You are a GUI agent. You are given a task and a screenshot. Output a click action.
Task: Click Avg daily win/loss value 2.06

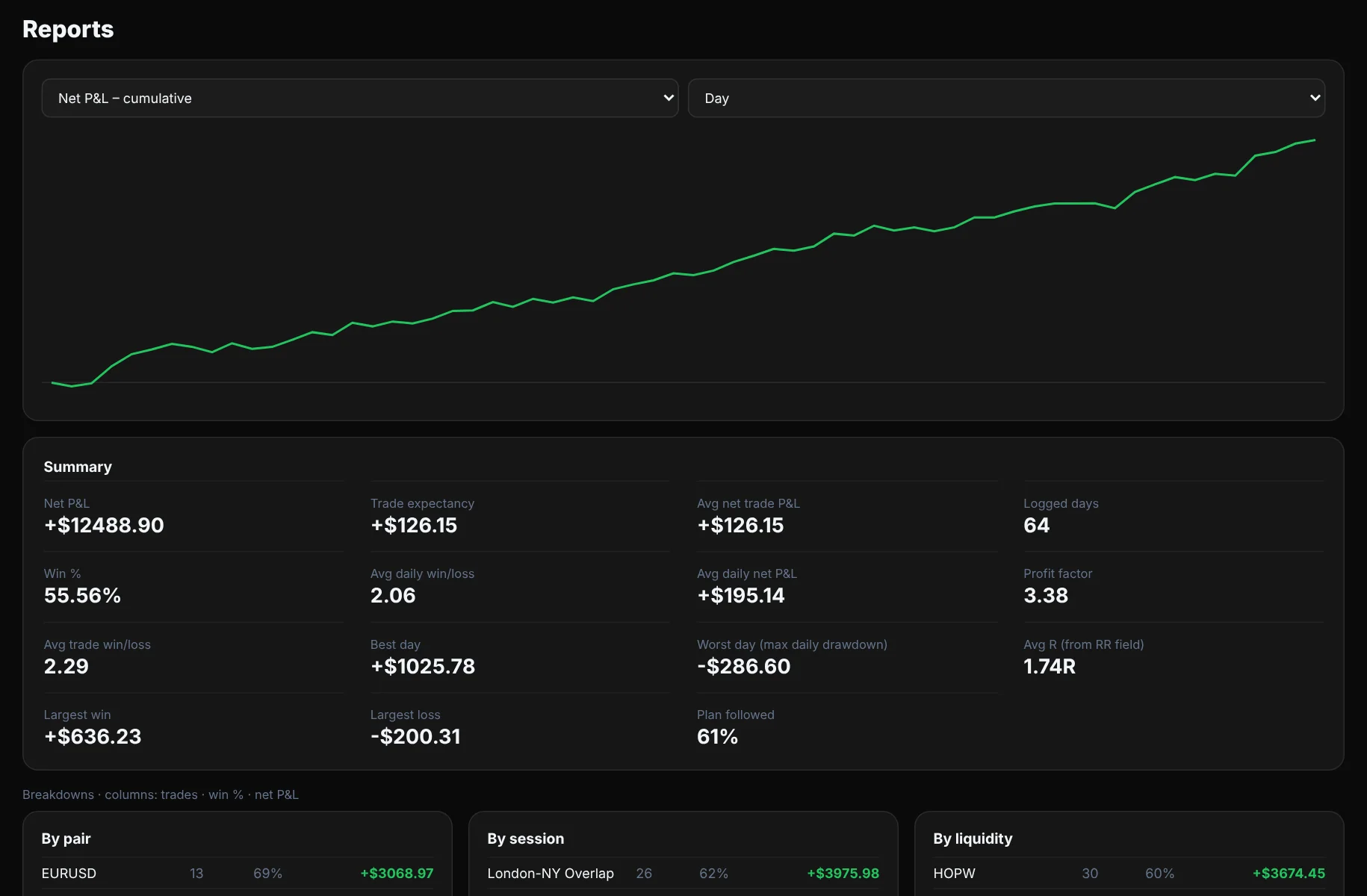coord(393,596)
